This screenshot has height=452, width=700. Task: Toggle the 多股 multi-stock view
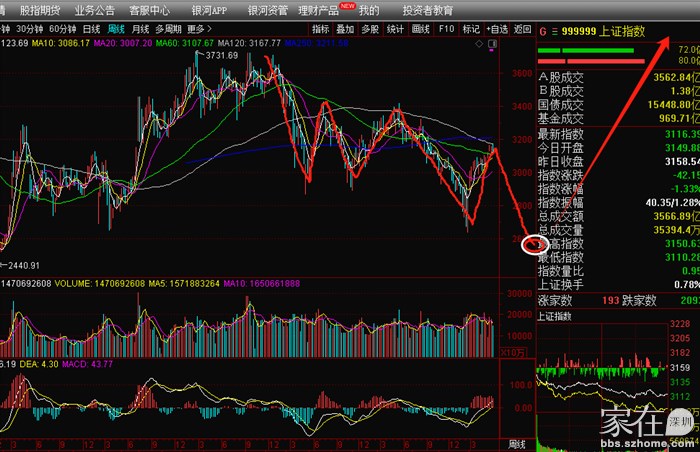(370, 30)
